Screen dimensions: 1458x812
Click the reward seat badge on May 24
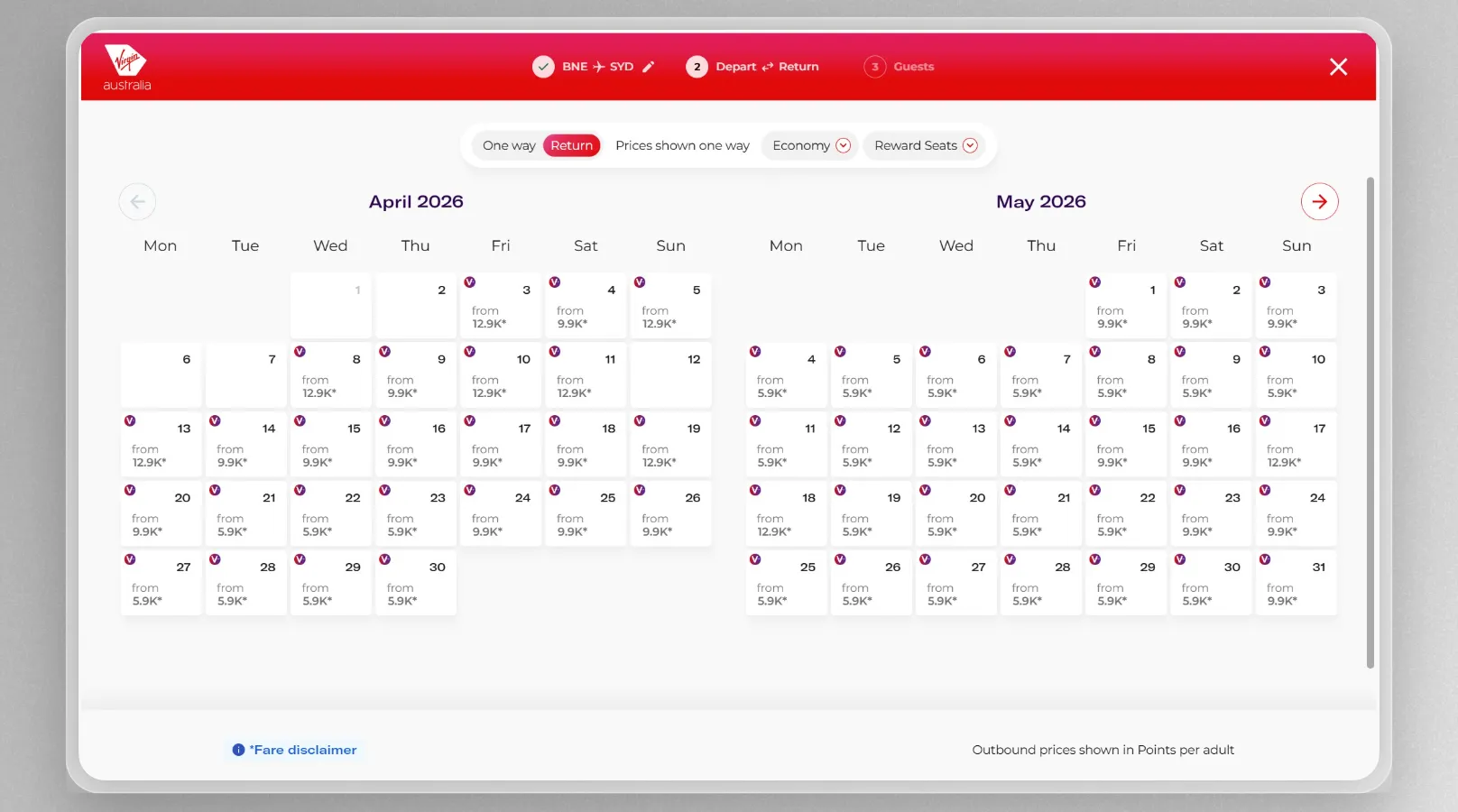[1265, 490]
